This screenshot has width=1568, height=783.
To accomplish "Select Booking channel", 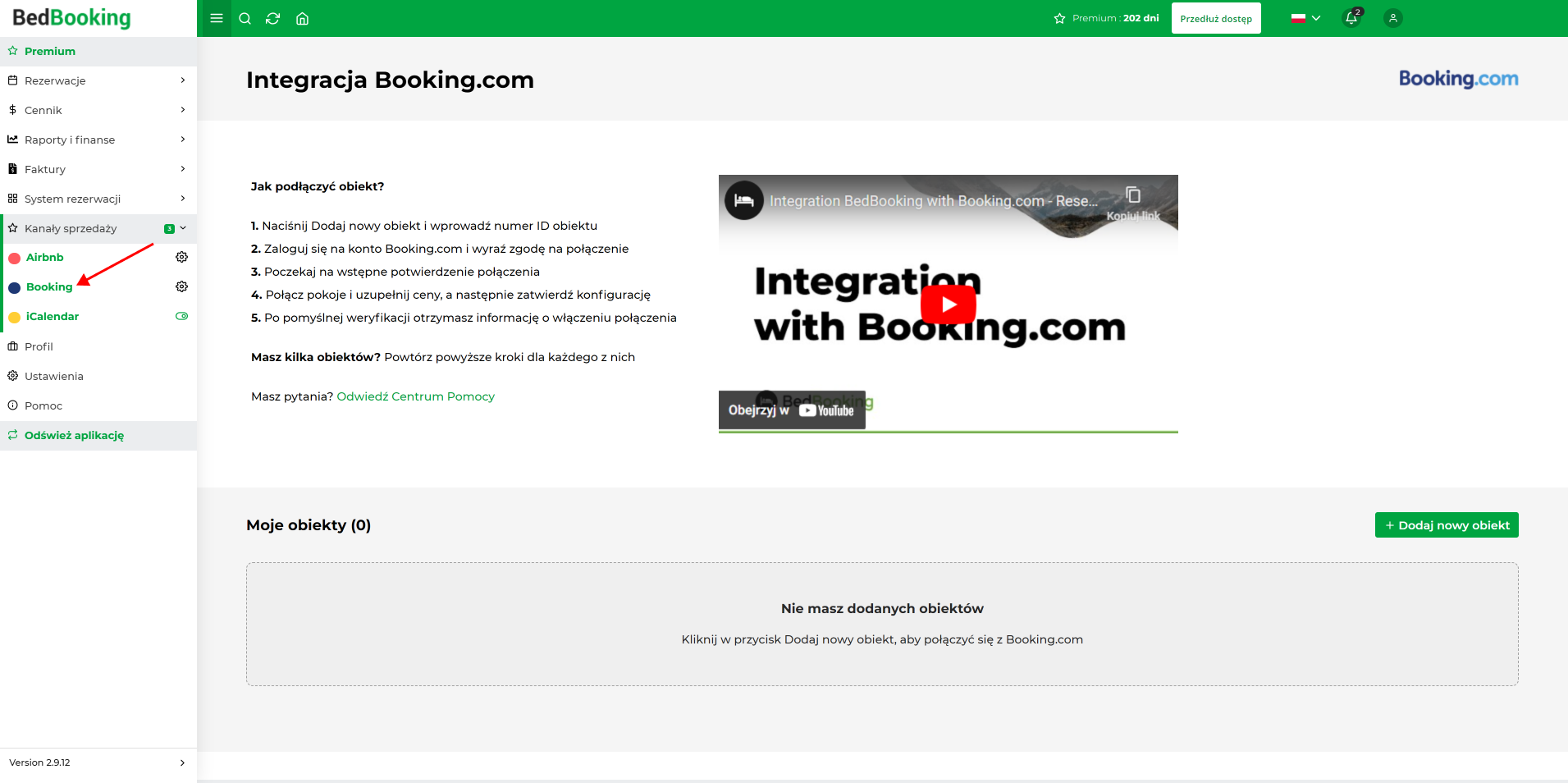I will coord(49,286).
